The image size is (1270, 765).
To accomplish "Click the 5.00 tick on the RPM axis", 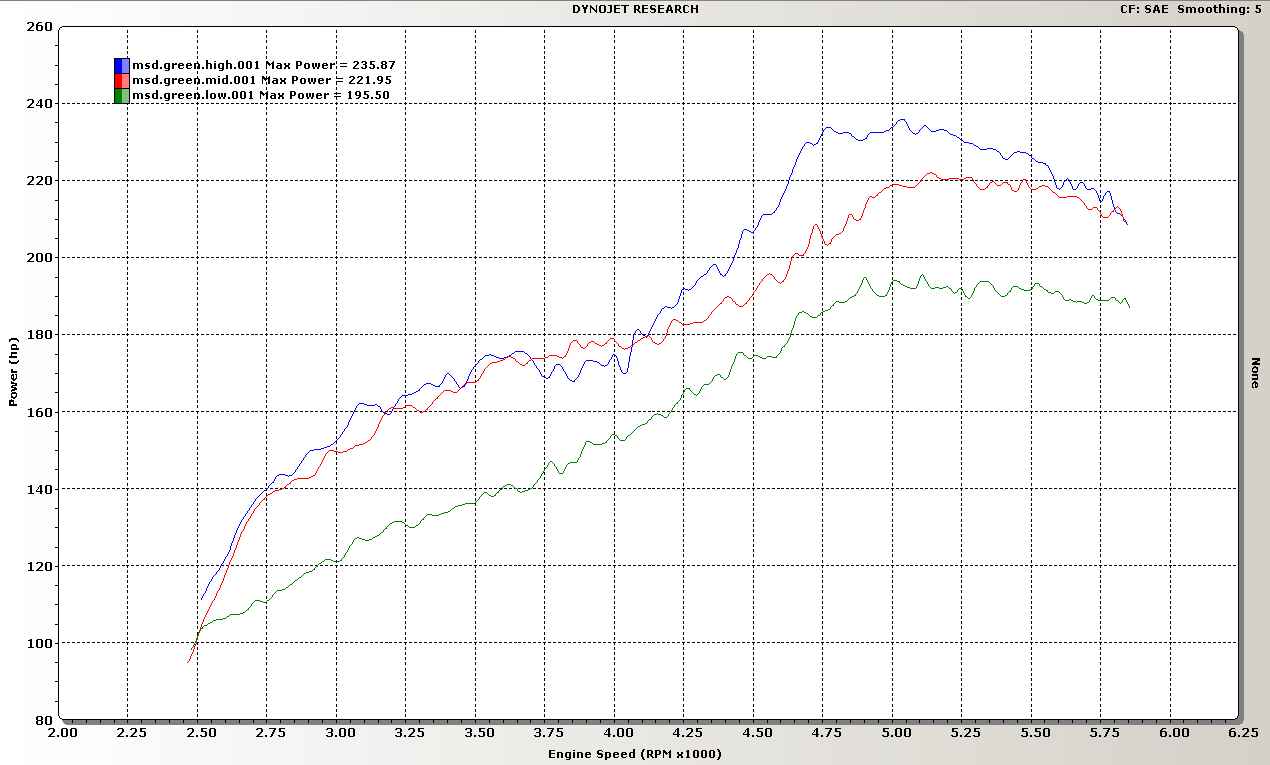I will [x=896, y=733].
